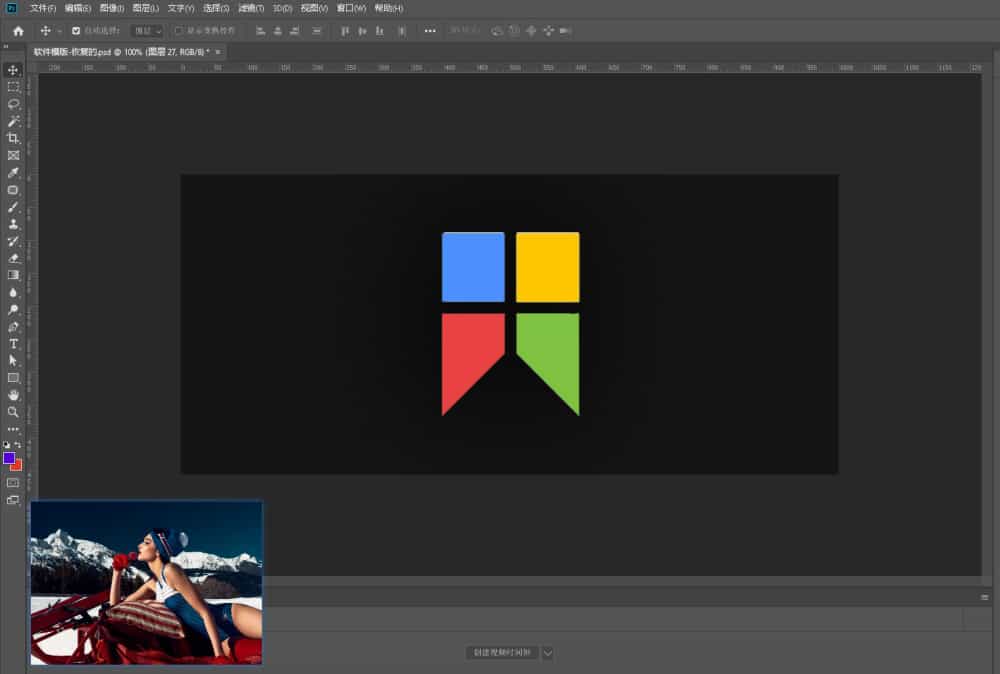The width and height of the screenshot is (1000, 674).
Task: Open more options three-dots in options bar
Action: [x=430, y=31]
